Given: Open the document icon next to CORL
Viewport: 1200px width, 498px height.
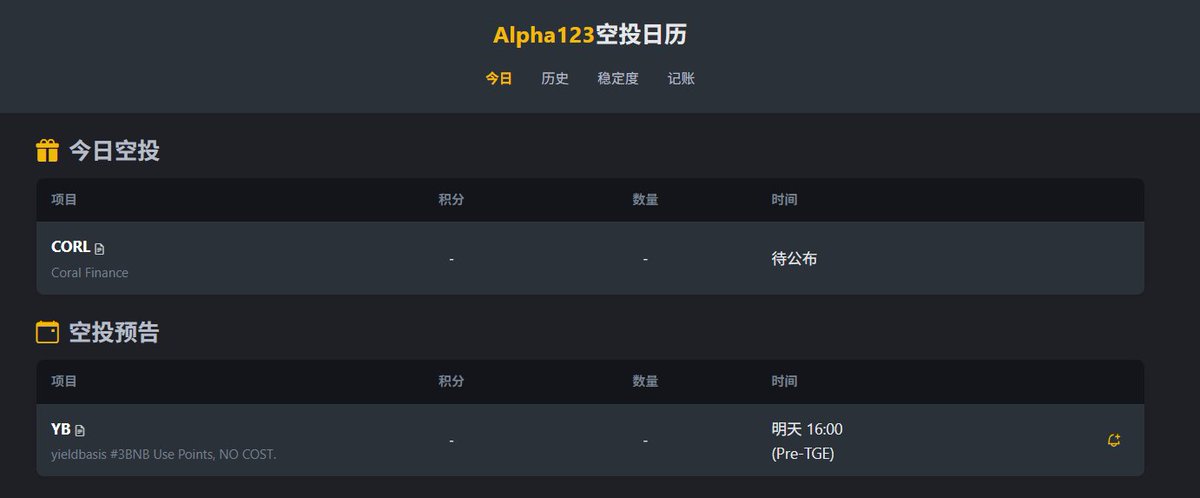Looking at the screenshot, I should (99, 248).
